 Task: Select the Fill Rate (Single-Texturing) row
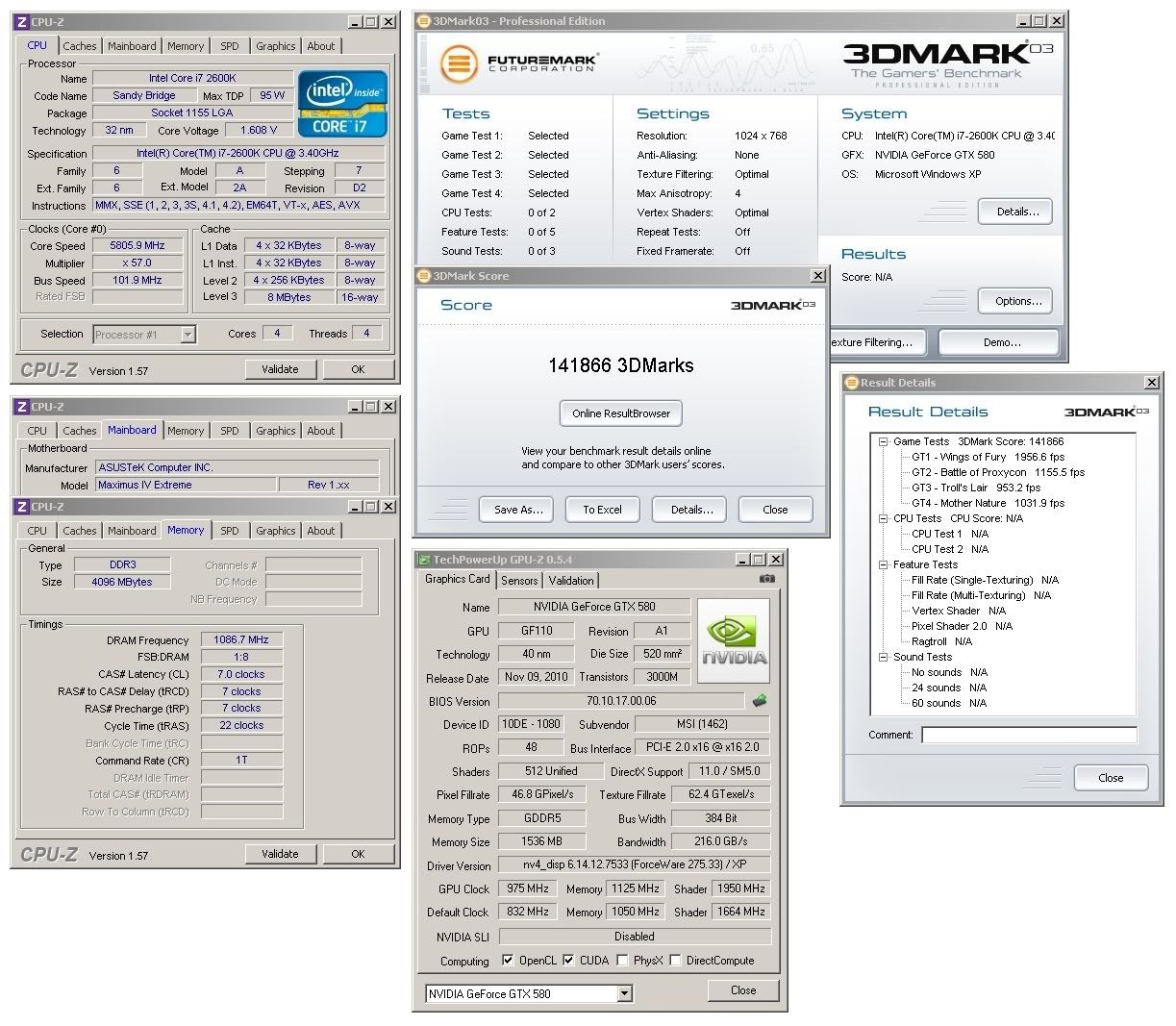click(x=985, y=580)
